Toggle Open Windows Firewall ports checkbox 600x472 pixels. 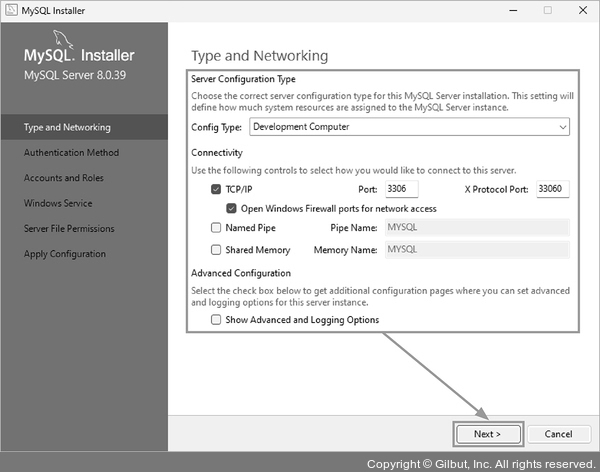point(231,209)
